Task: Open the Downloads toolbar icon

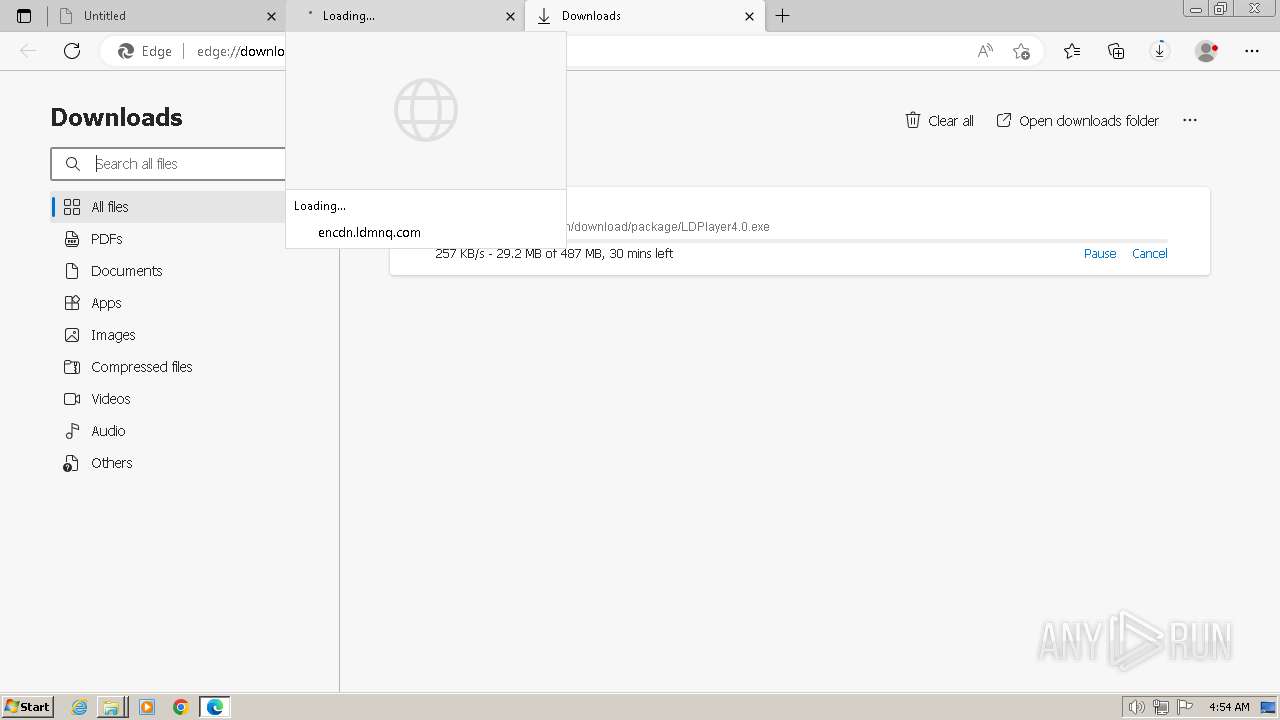Action: click(x=1160, y=51)
